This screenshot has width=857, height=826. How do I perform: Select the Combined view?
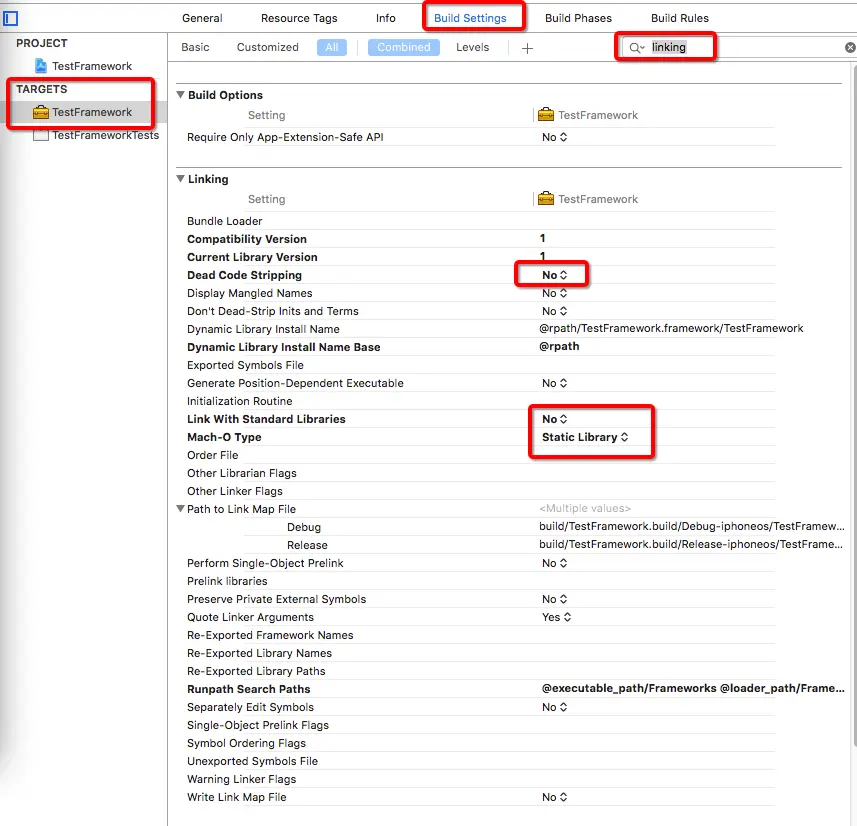pos(403,48)
